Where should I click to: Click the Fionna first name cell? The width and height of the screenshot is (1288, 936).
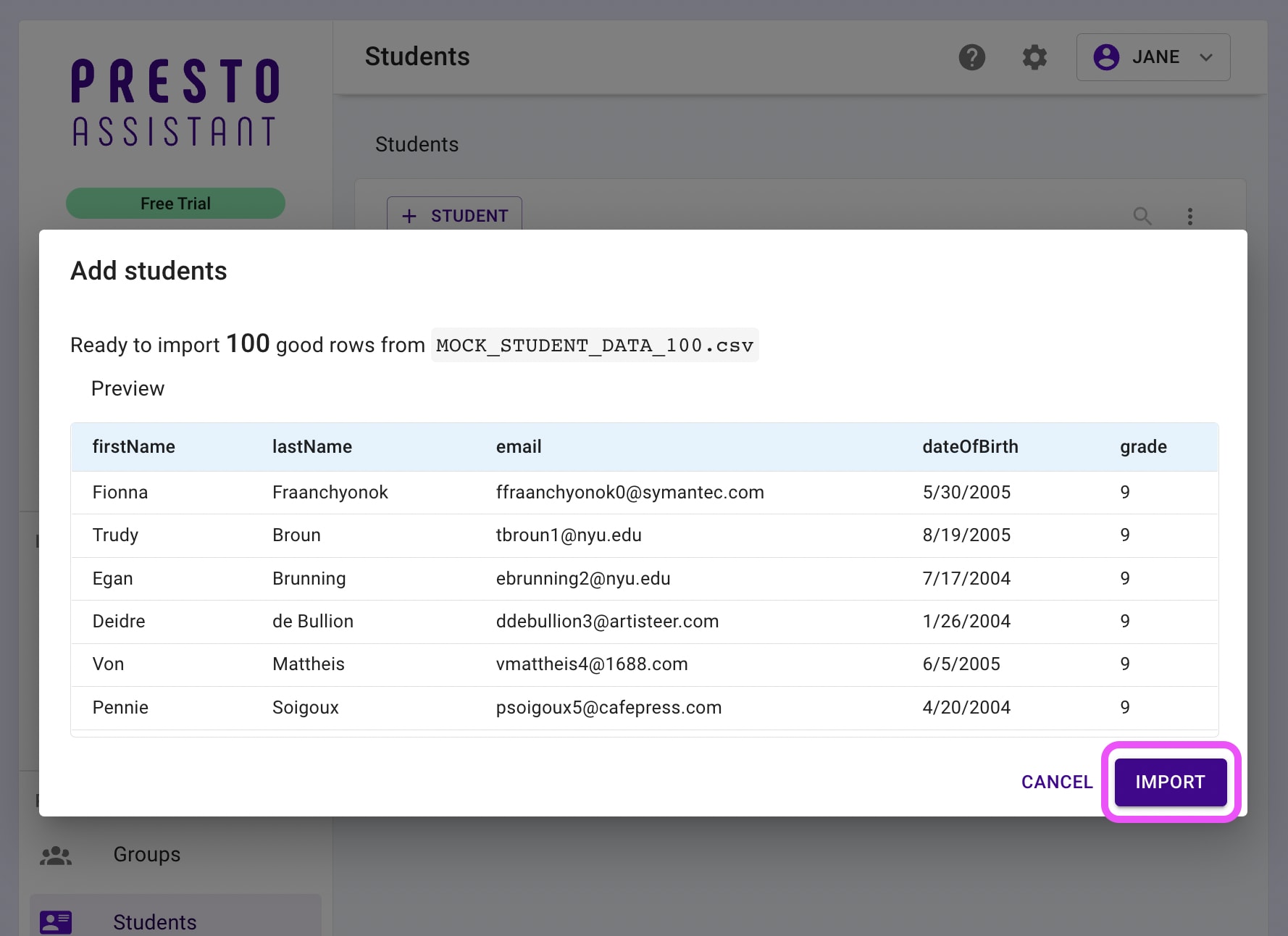point(120,493)
